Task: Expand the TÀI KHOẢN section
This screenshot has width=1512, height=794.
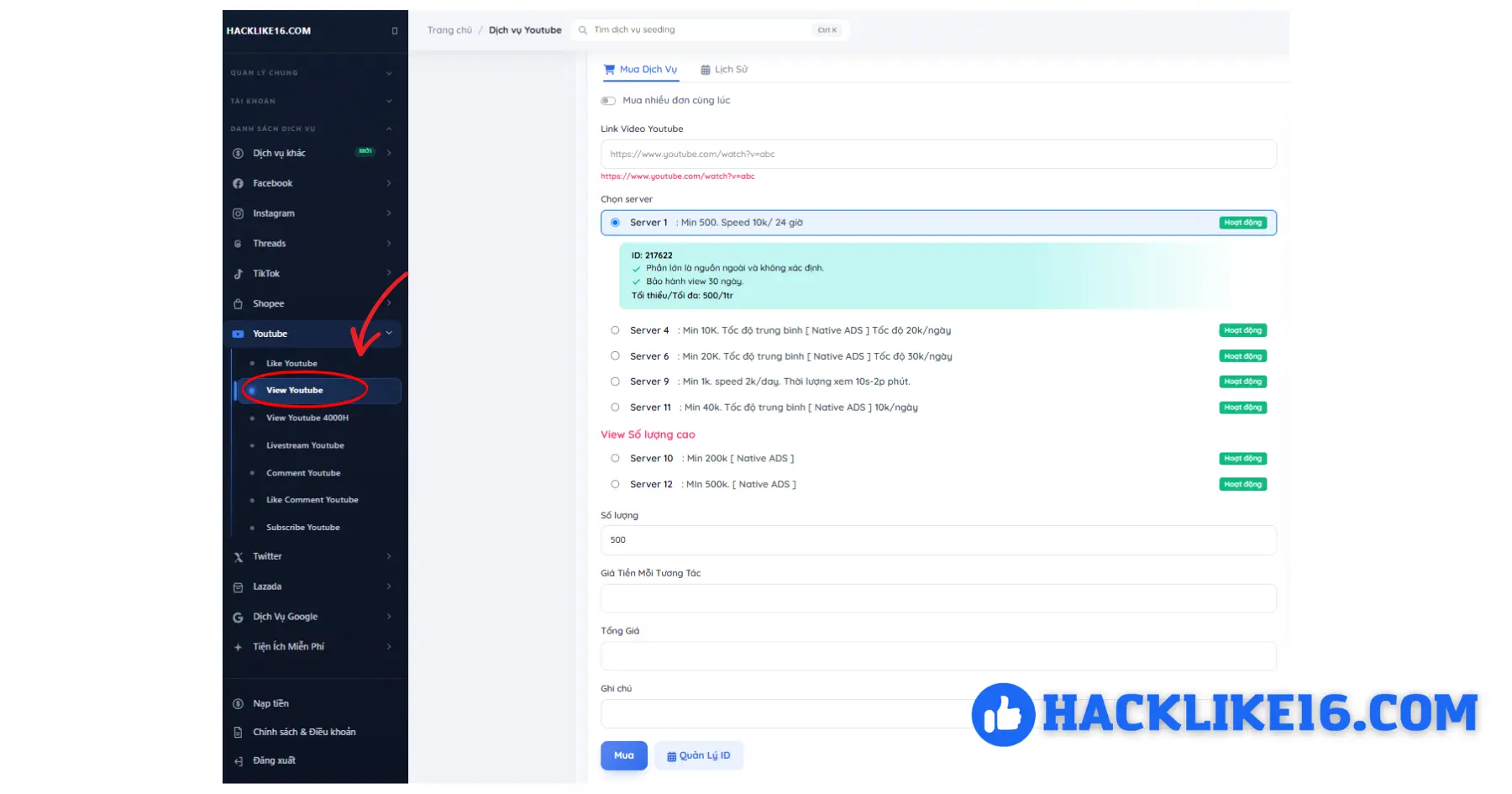Action: pos(389,102)
